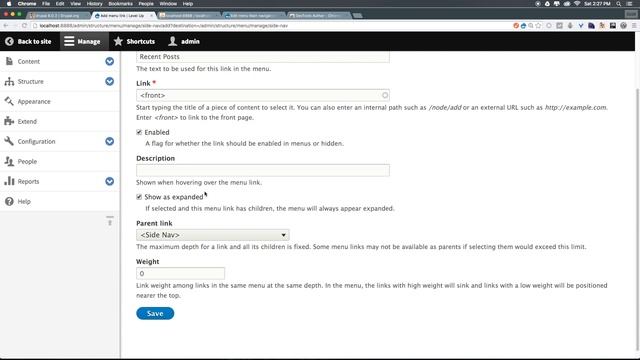This screenshot has height=360, width=640.
Task: Open the admin user toolbar item
Action: point(184,41)
